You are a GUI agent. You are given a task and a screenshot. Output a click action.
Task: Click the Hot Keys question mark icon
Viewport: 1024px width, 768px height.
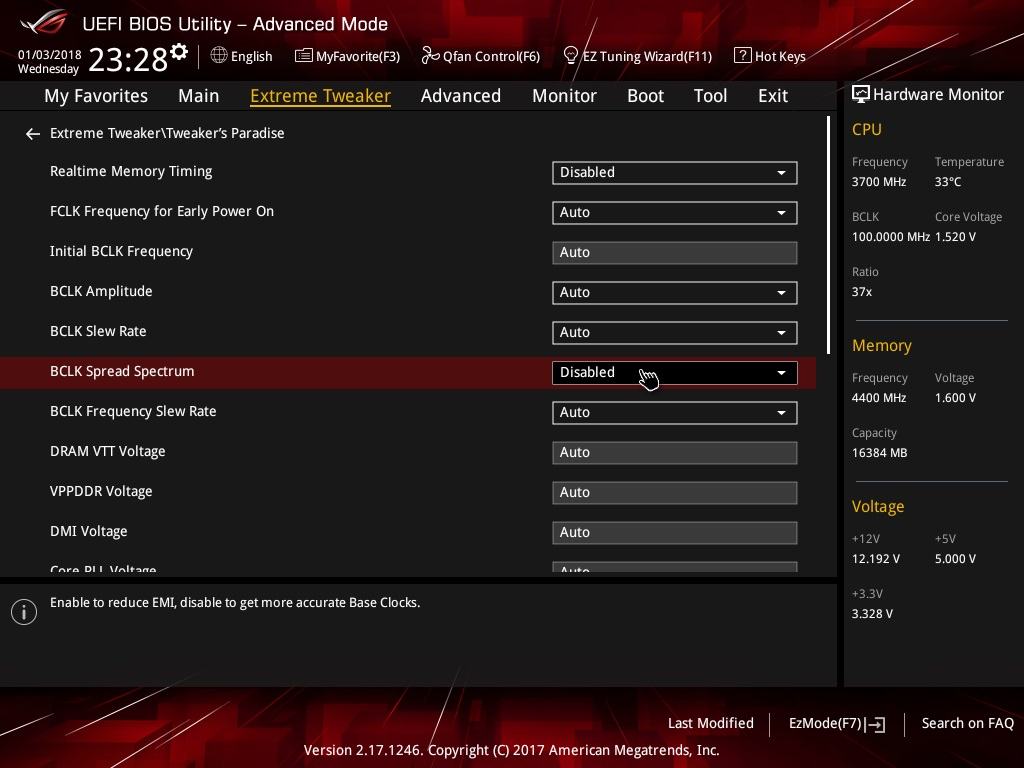coord(743,56)
